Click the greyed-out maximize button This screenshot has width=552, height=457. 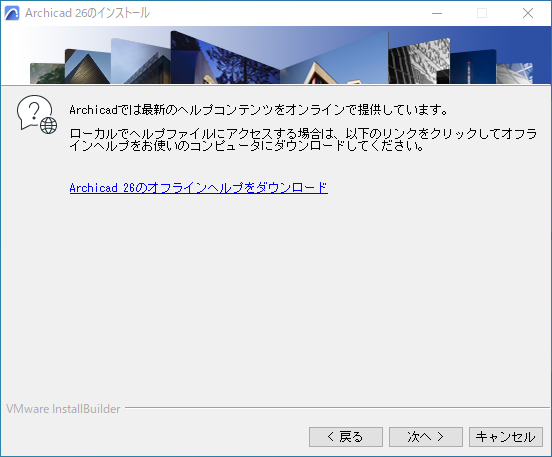coord(482,13)
